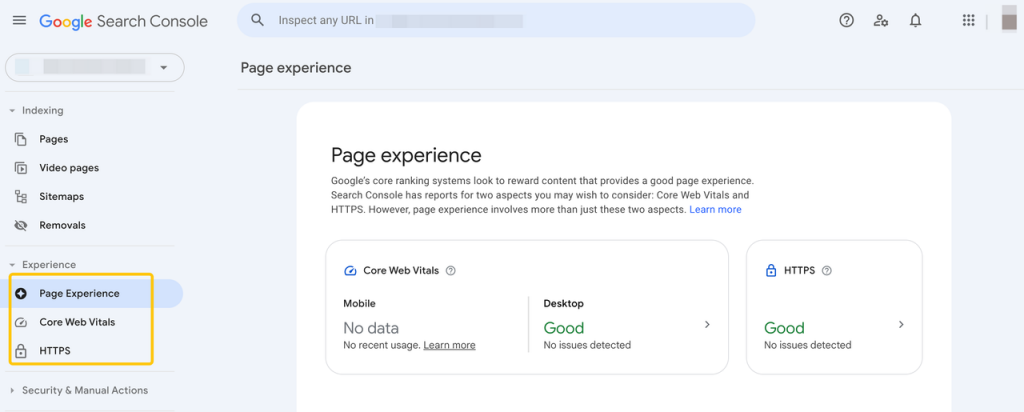Click the Removals crossed-eye icon
The height and width of the screenshot is (412, 1024).
coord(21,225)
